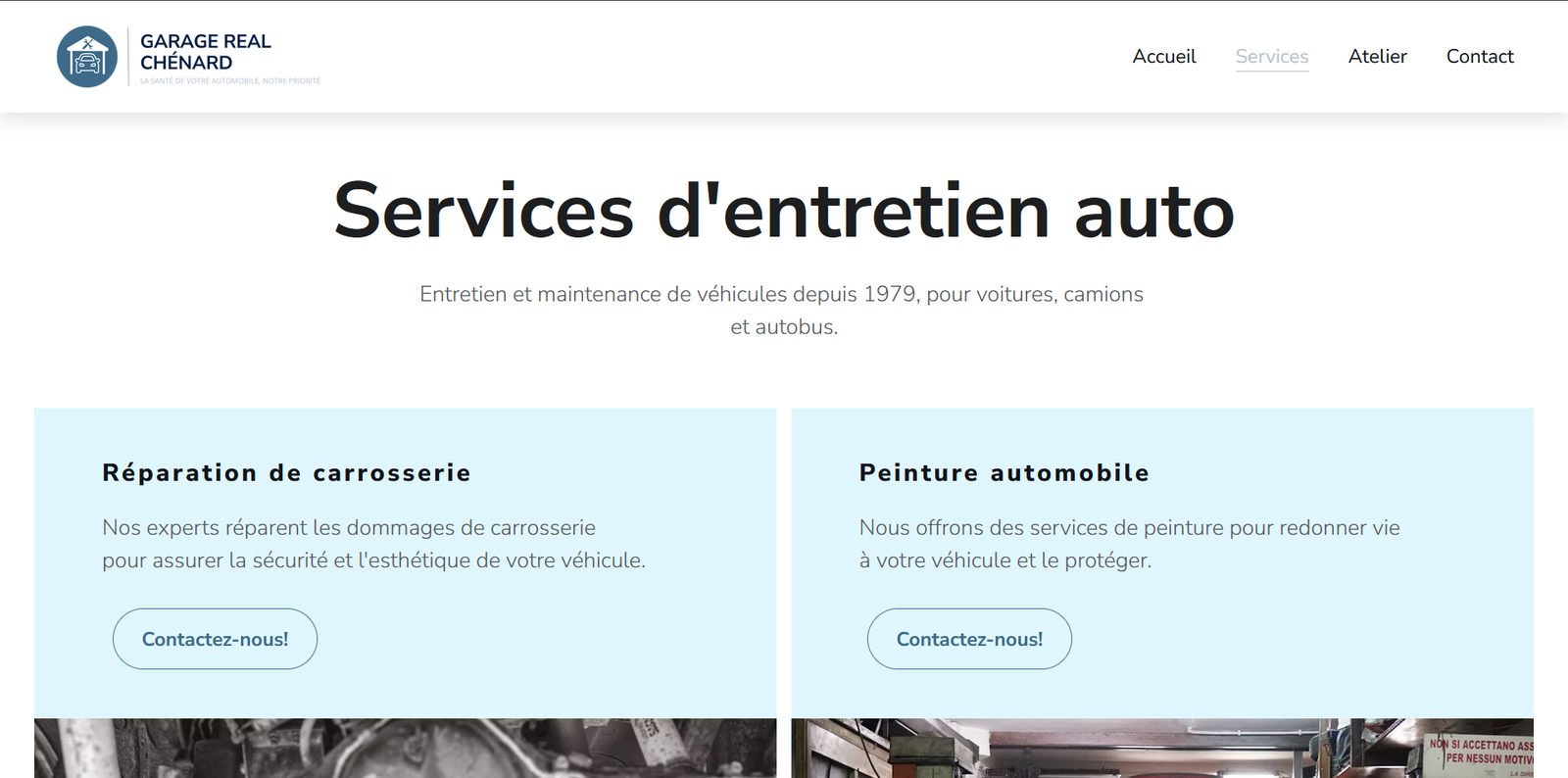The width and height of the screenshot is (1568, 778).
Task: Click the Garage Real Chénard site name
Action: pyautogui.click(x=205, y=52)
